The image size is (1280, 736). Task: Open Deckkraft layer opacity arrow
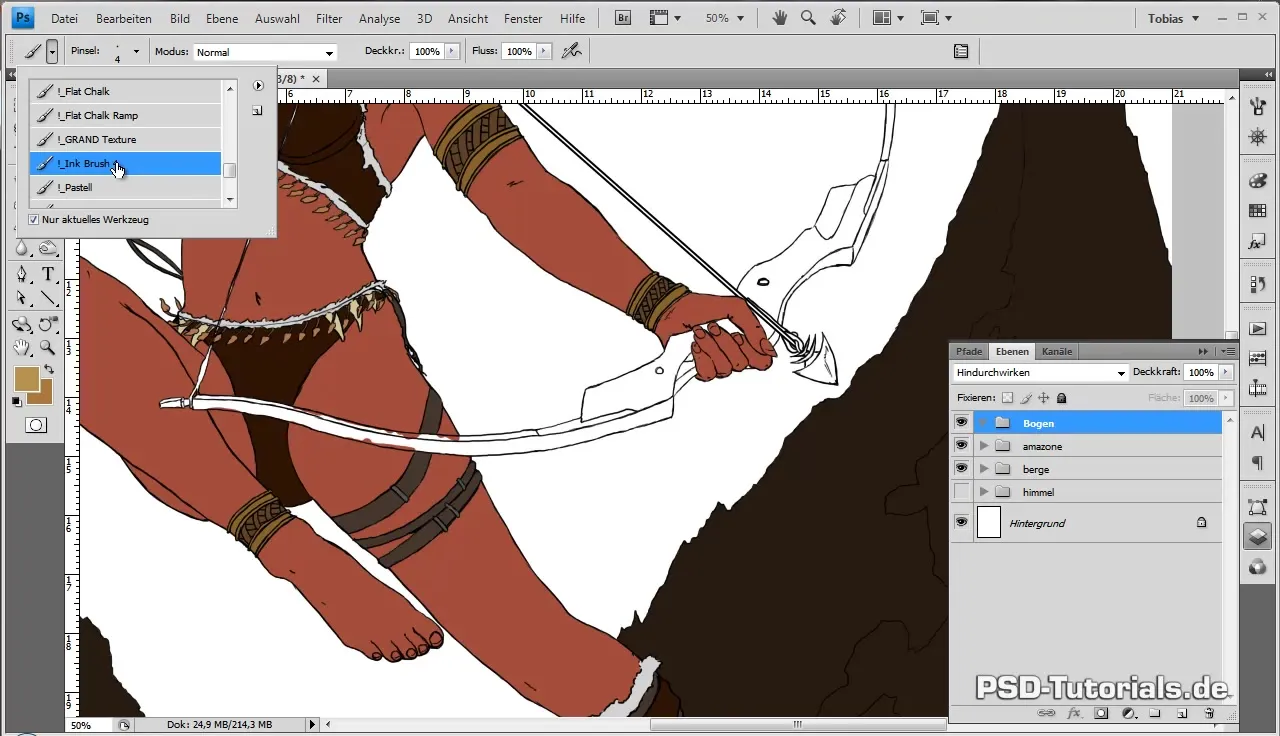pos(1226,372)
